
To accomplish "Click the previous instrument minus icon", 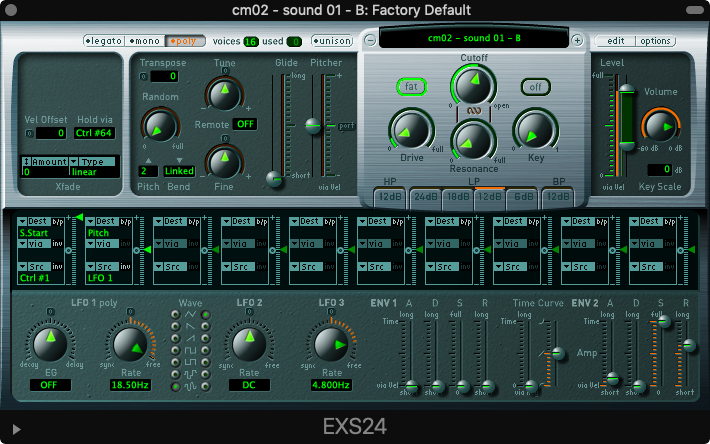I will [x=370, y=40].
